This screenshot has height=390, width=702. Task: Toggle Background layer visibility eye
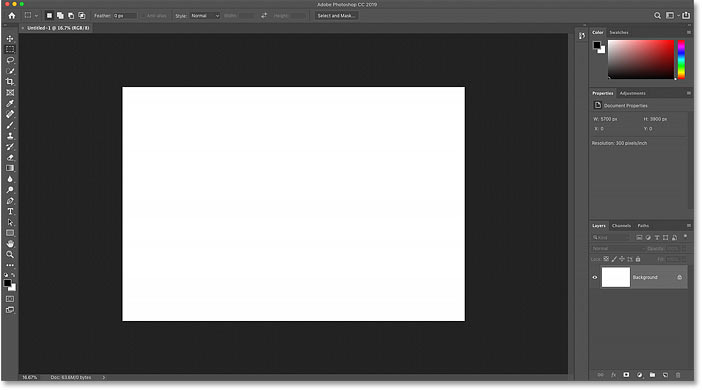595,277
